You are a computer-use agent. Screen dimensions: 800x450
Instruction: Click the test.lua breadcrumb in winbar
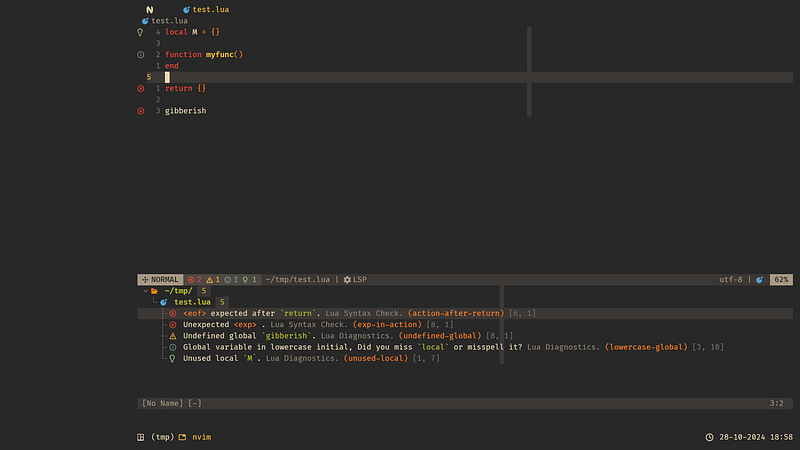165,21
